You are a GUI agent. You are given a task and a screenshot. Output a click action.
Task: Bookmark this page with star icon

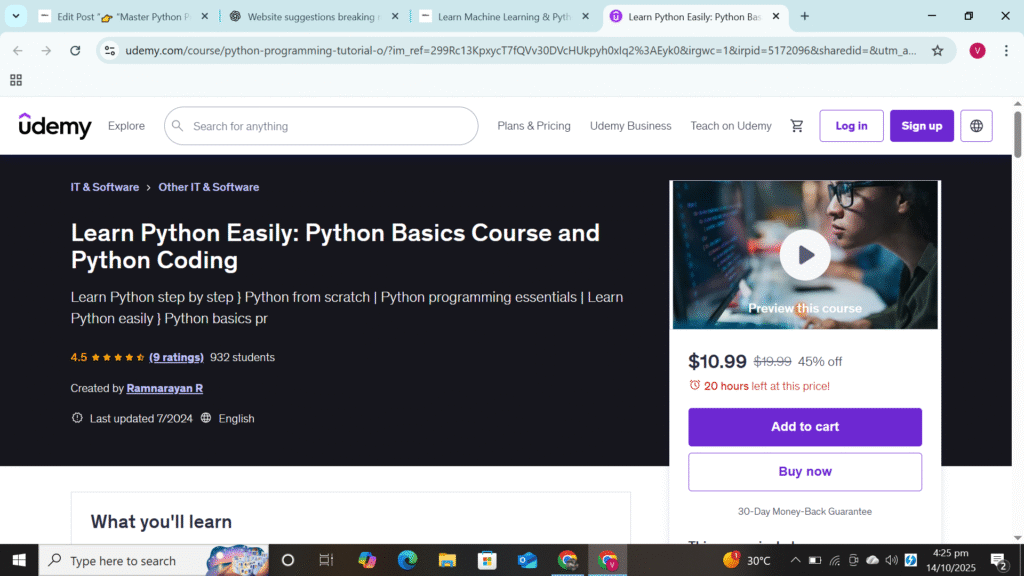click(937, 51)
